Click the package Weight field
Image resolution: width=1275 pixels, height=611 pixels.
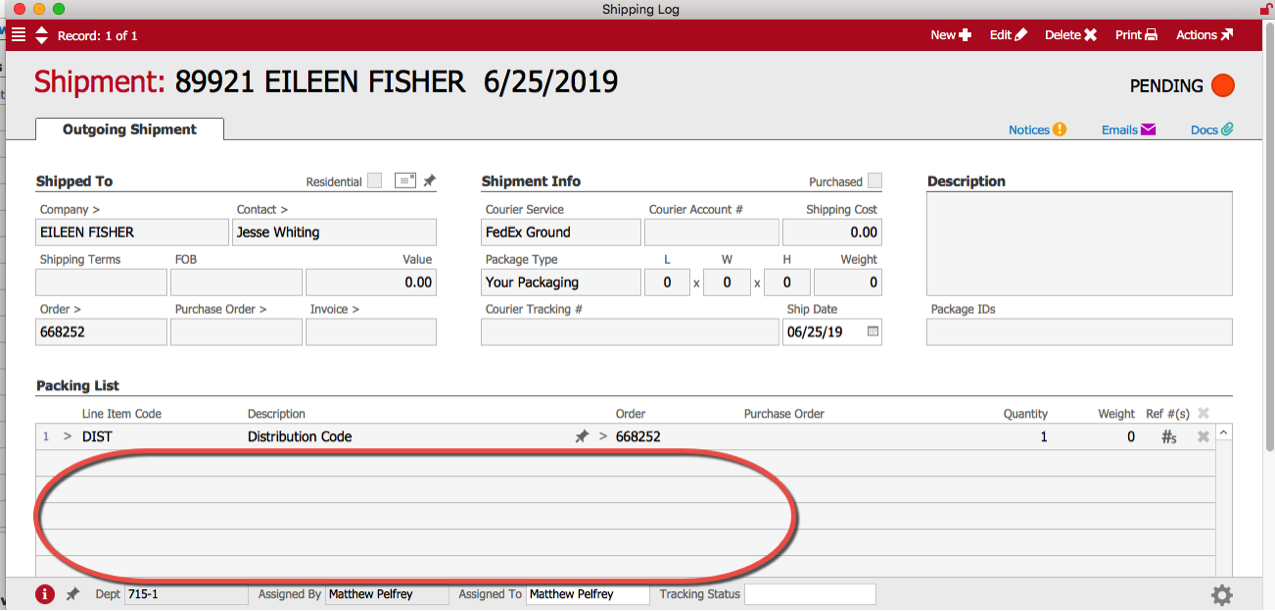[848, 282]
